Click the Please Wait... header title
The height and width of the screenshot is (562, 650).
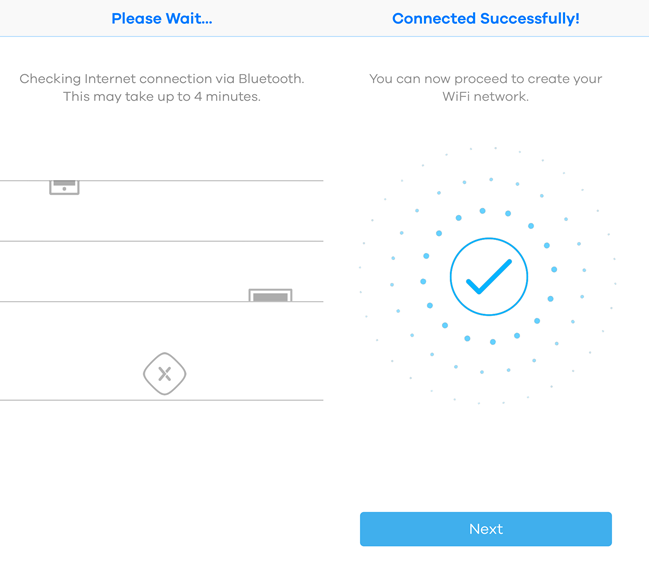pos(162,19)
